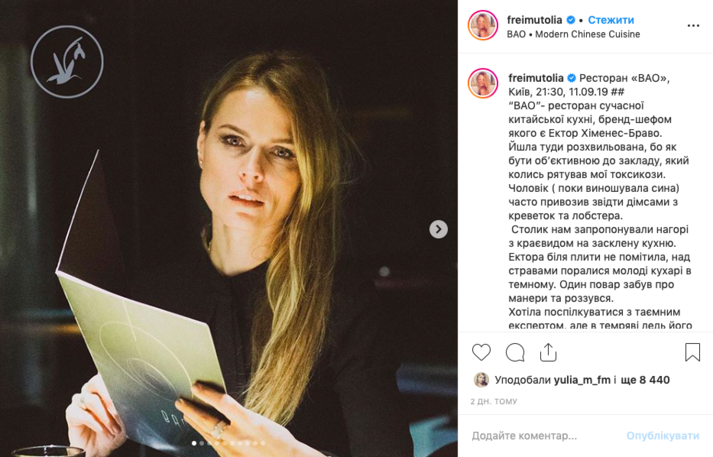Share the post using the share icon

pyautogui.click(x=548, y=352)
